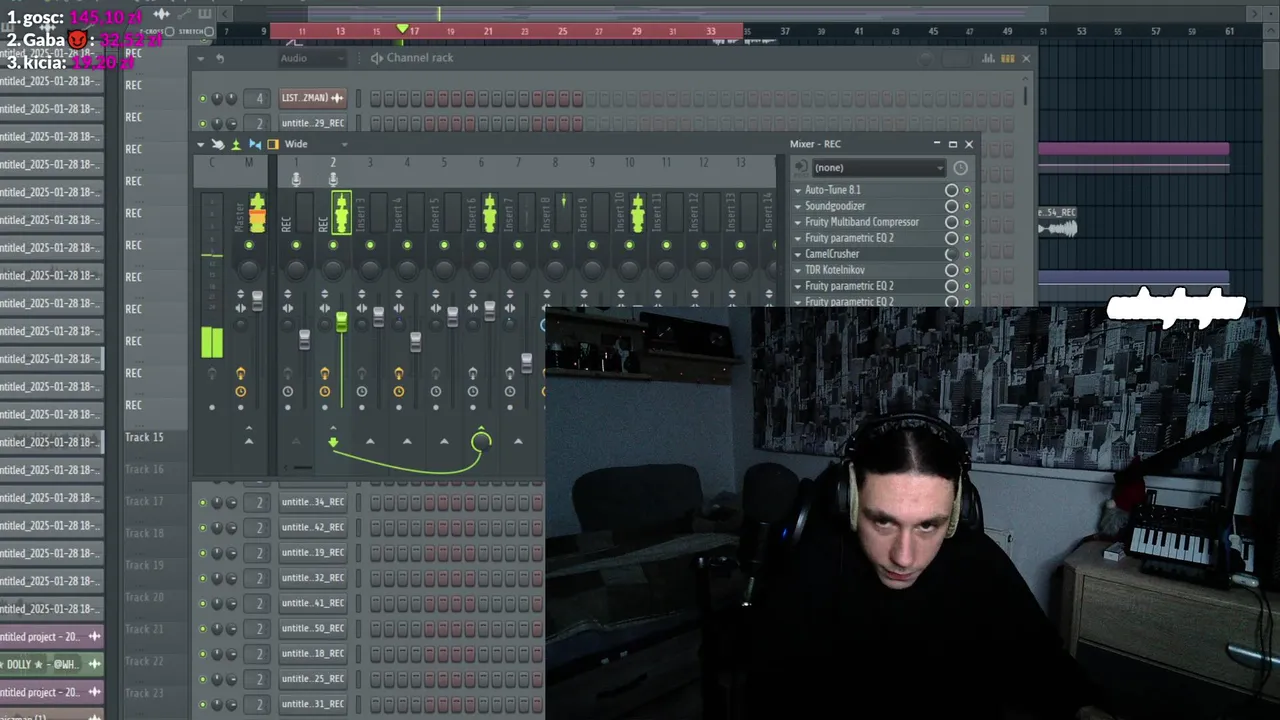This screenshot has height=720, width=1280.
Task: Toggle mute LED for untitle..41_REC channel
Action: click(203, 603)
